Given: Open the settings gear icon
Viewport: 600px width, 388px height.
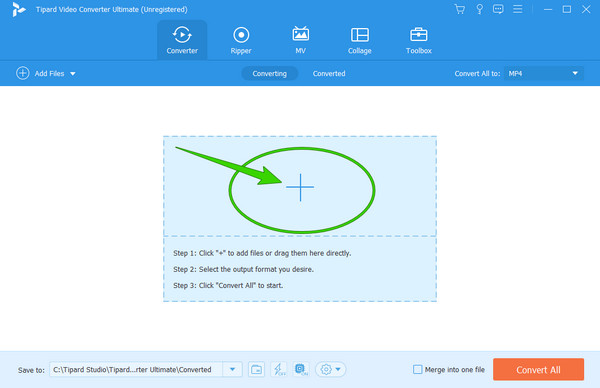Looking at the screenshot, I should pos(326,370).
